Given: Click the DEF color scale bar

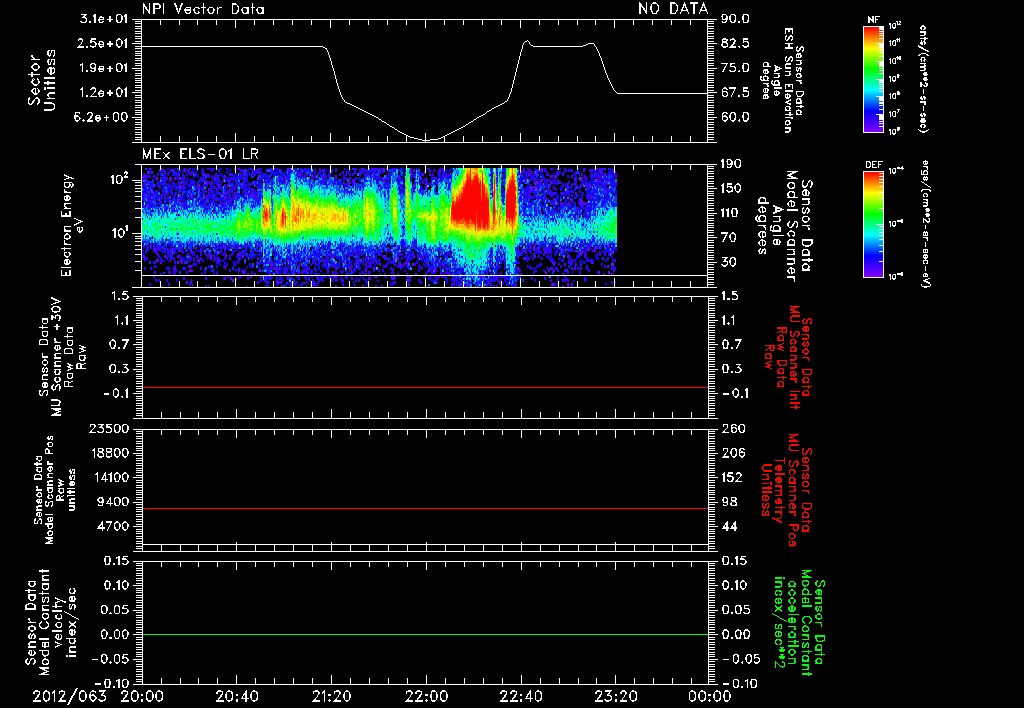Looking at the screenshot, I should point(873,224).
